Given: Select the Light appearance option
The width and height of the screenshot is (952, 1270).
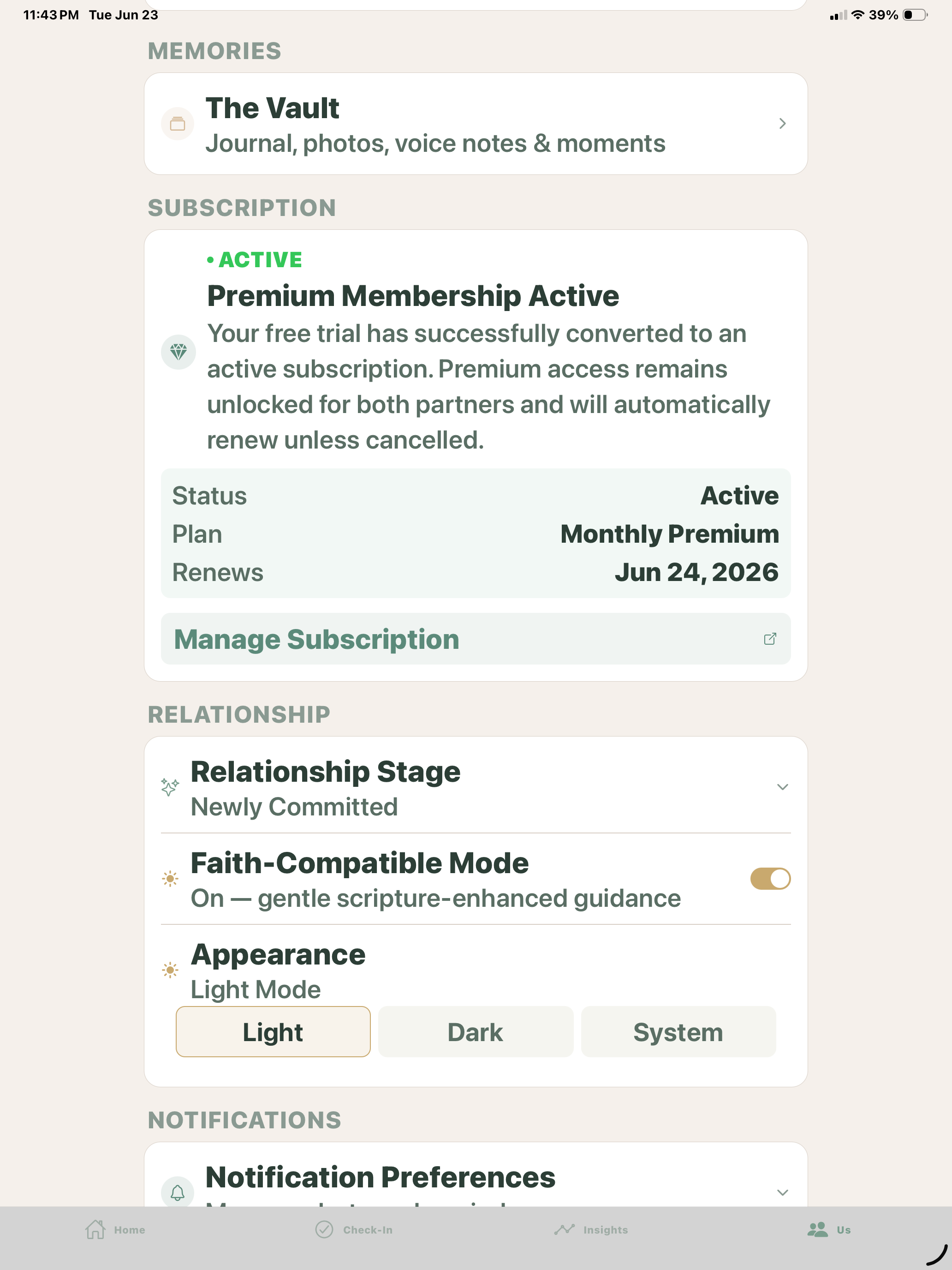Looking at the screenshot, I should click(273, 1032).
